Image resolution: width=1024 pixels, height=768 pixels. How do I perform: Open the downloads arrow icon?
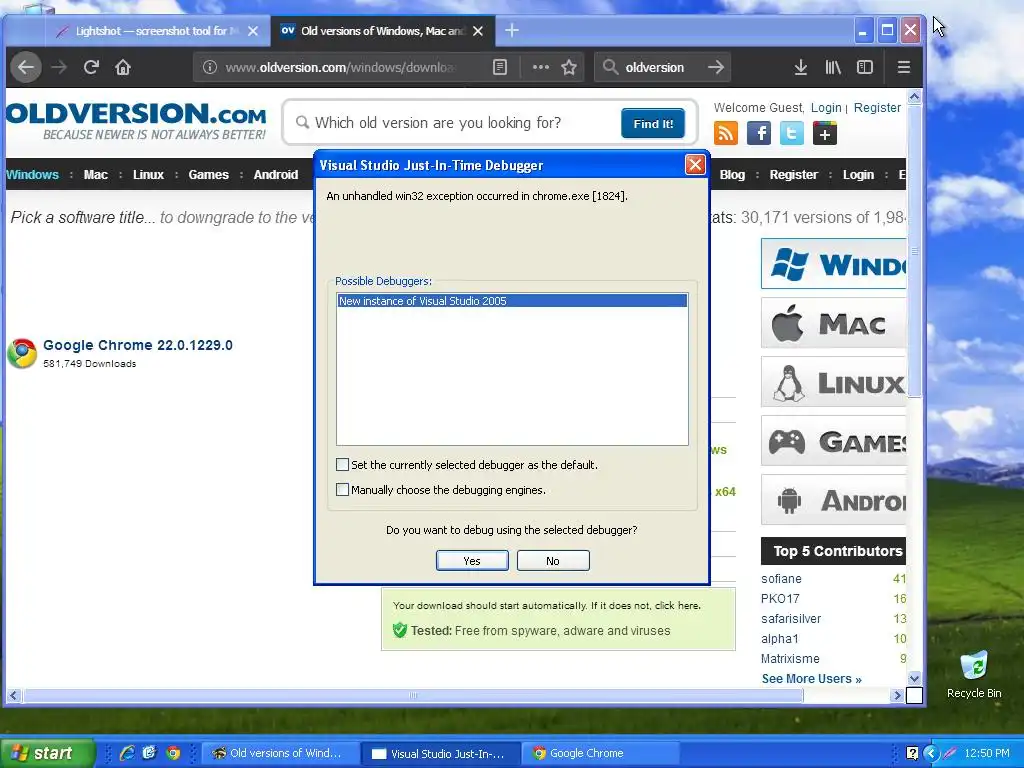(x=801, y=67)
